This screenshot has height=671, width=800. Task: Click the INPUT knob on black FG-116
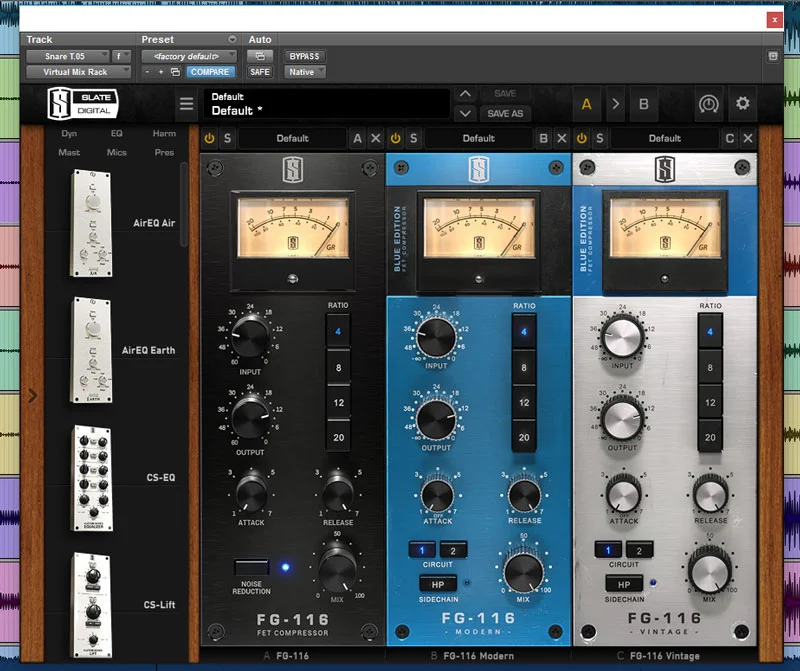pyautogui.click(x=251, y=335)
